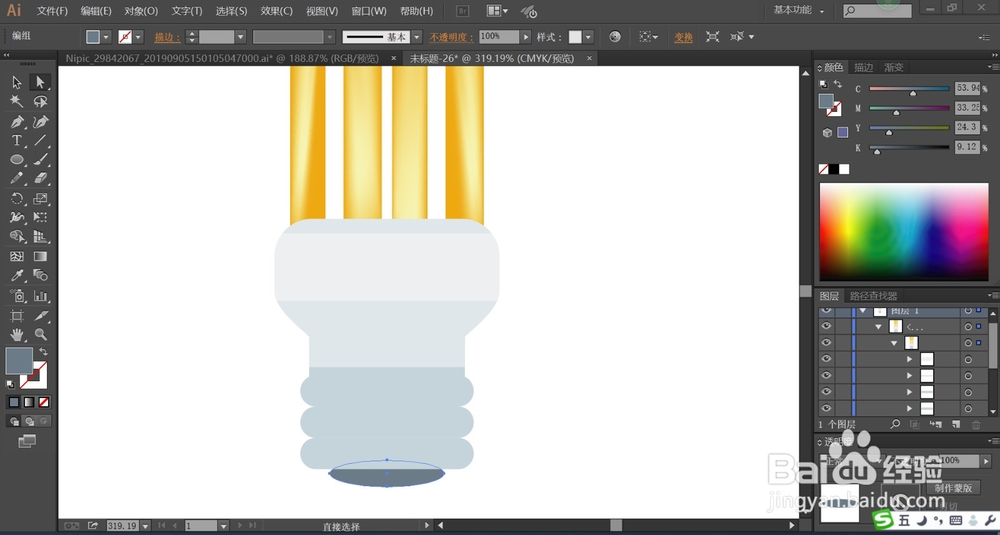Set toolbox paint mode to None
Viewport: 1000px width, 535px height.
[x=44, y=402]
